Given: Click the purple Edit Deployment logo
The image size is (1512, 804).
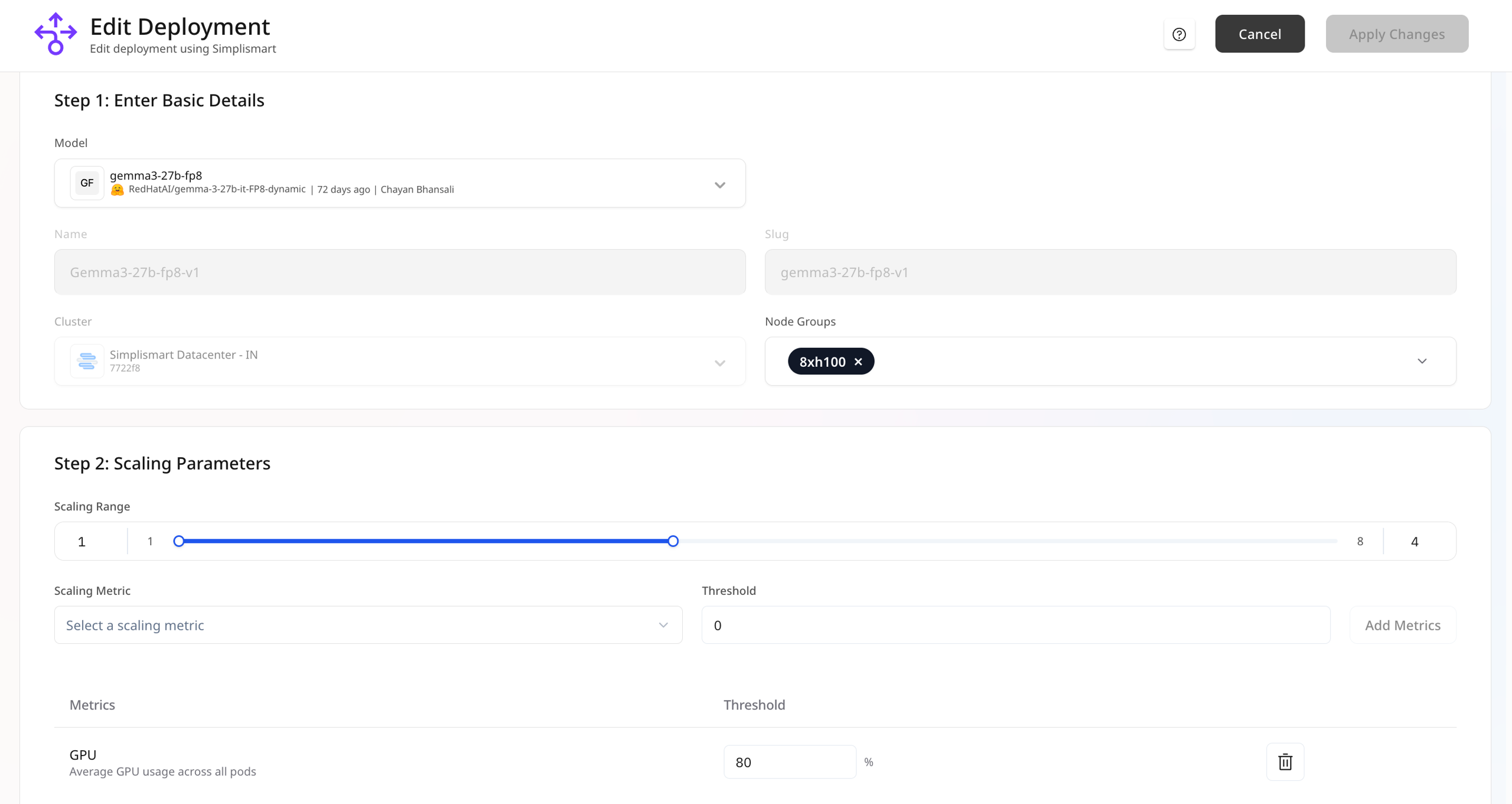Looking at the screenshot, I should [55, 34].
